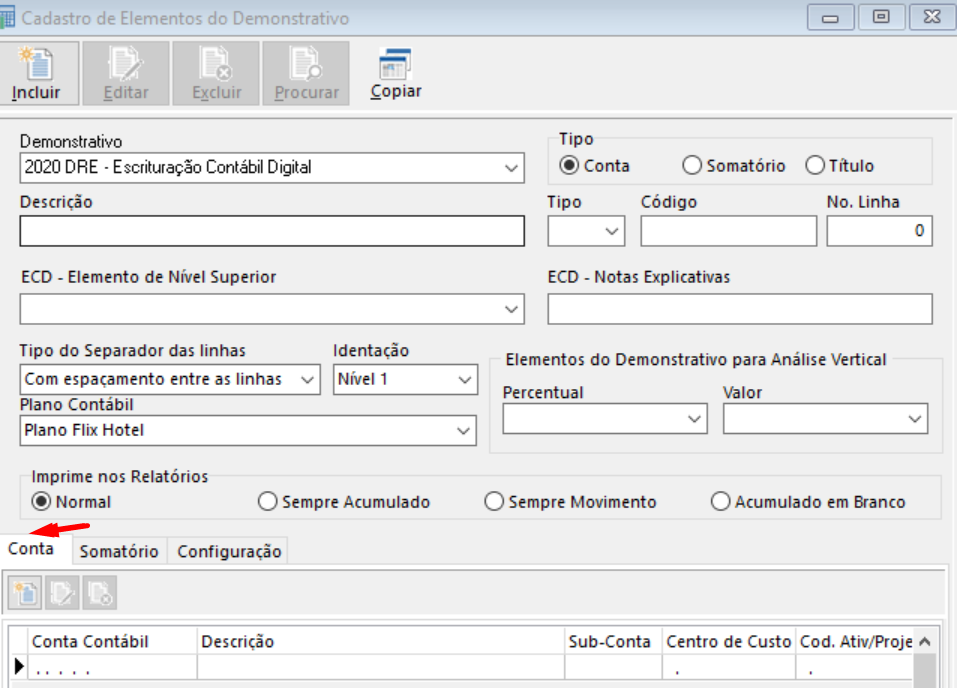Click the grid scrollbar up arrow
957x688 pixels.
point(925,642)
